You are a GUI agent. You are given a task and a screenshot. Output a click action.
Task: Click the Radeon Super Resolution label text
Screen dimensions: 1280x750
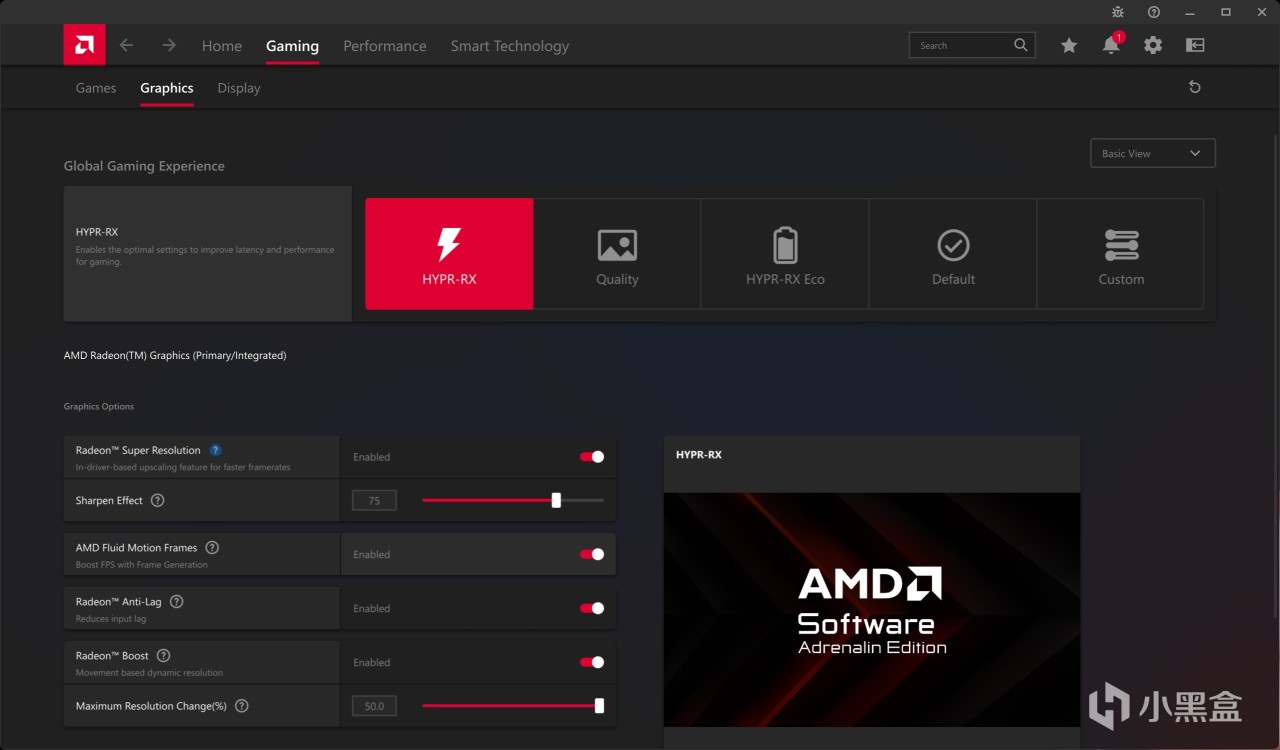click(138, 450)
